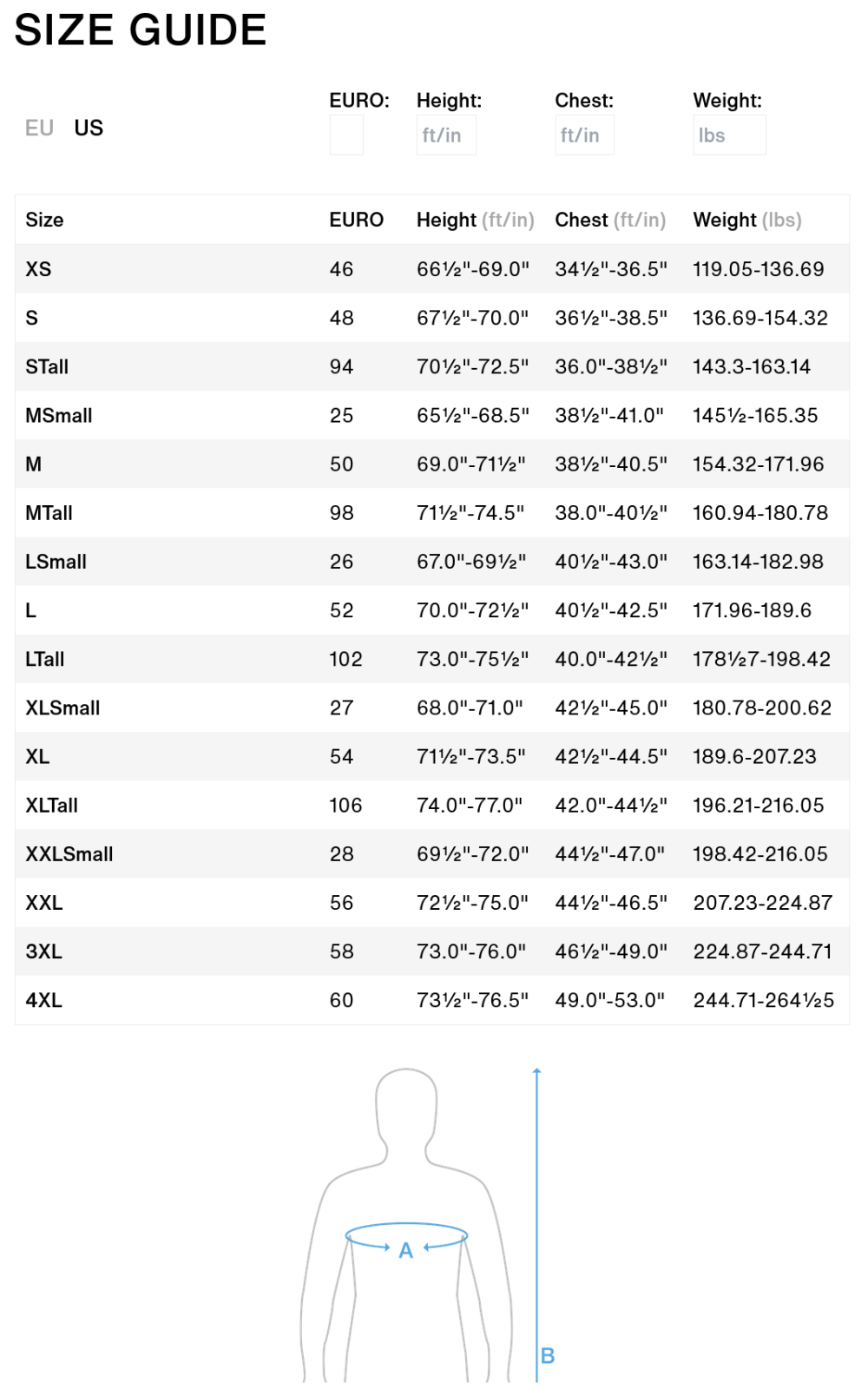868x1389 pixels.
Task: Click the Height (ft/in) column header
Action: (475, 220)
